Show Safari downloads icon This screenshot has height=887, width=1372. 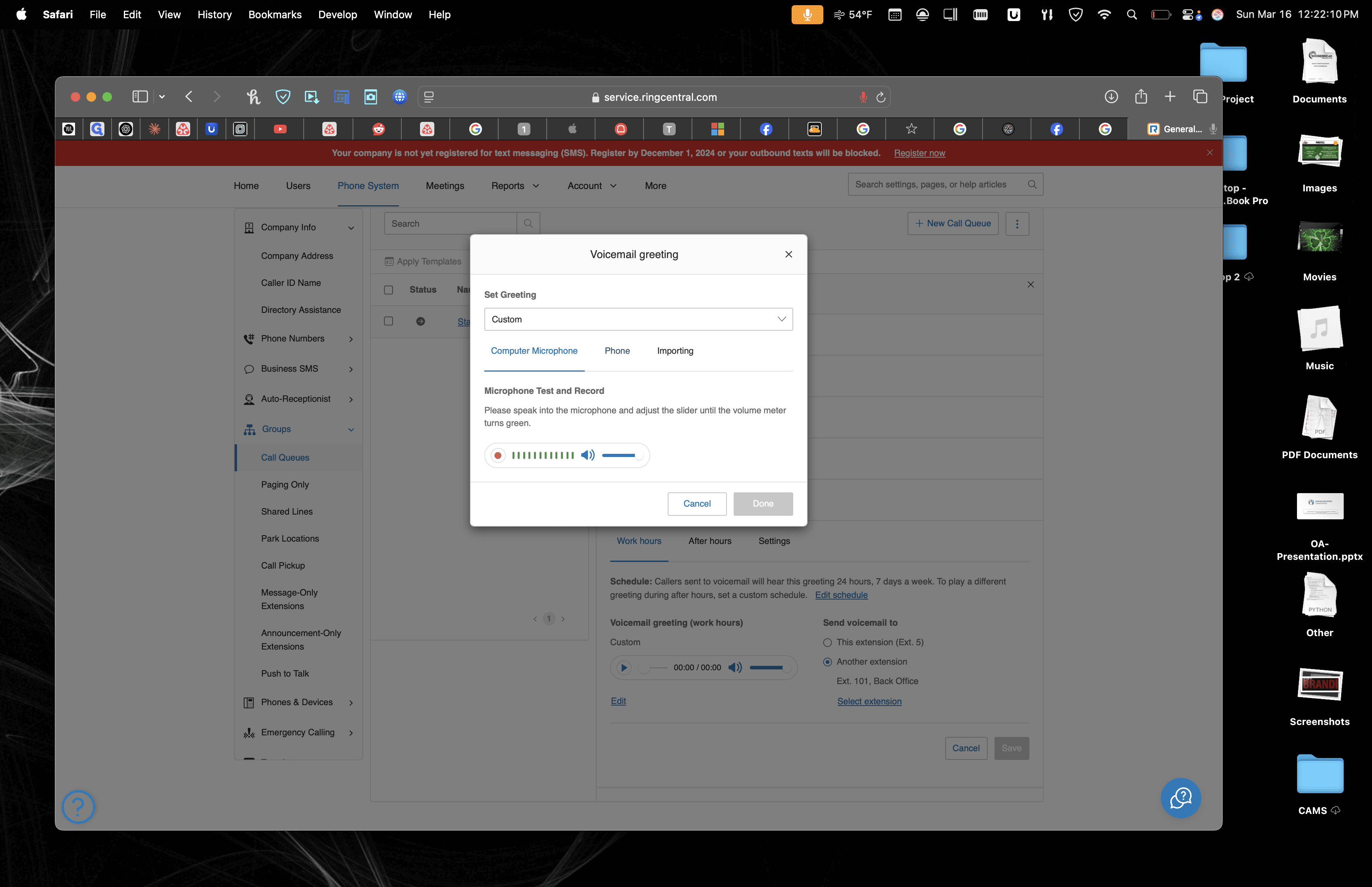1111,97
